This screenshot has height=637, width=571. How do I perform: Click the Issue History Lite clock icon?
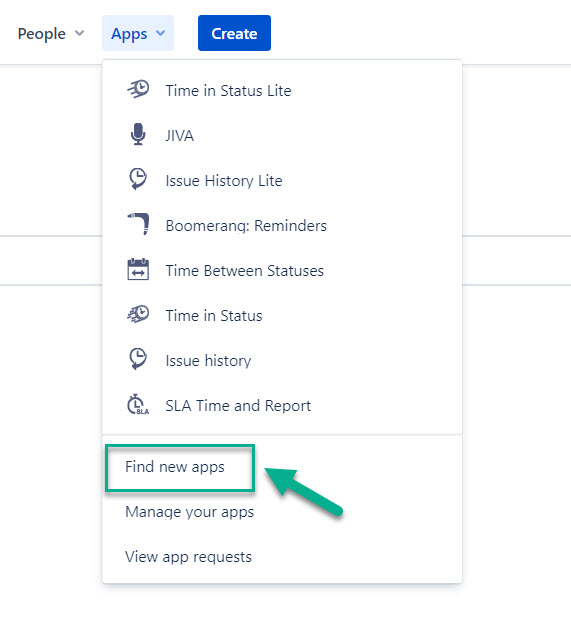(138, 179)
